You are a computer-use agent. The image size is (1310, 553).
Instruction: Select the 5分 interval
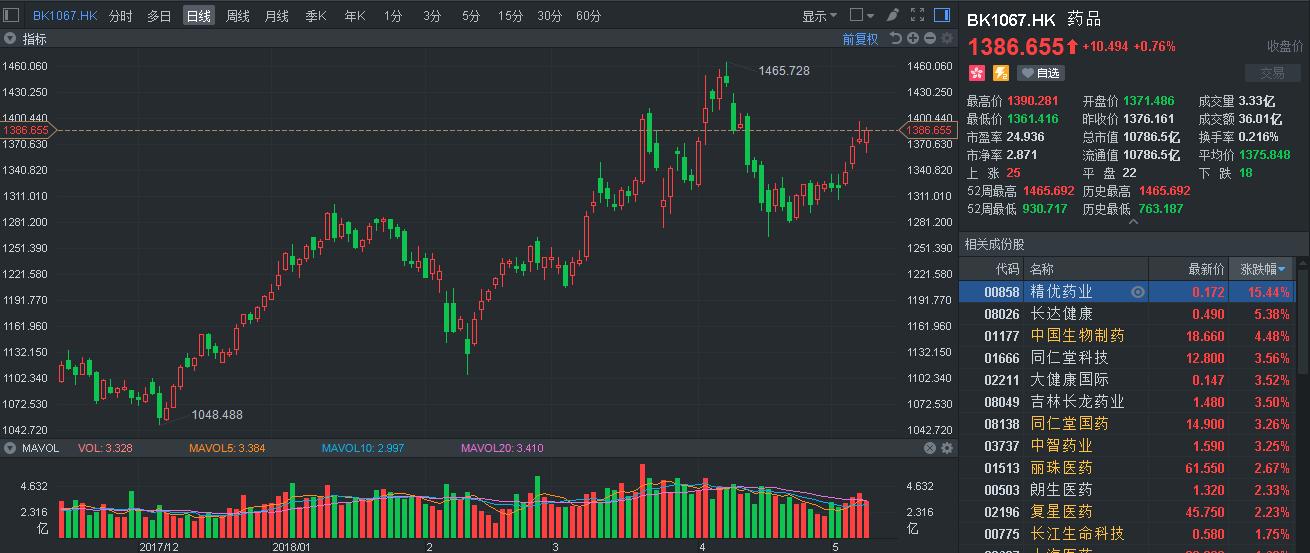(471, 16)
